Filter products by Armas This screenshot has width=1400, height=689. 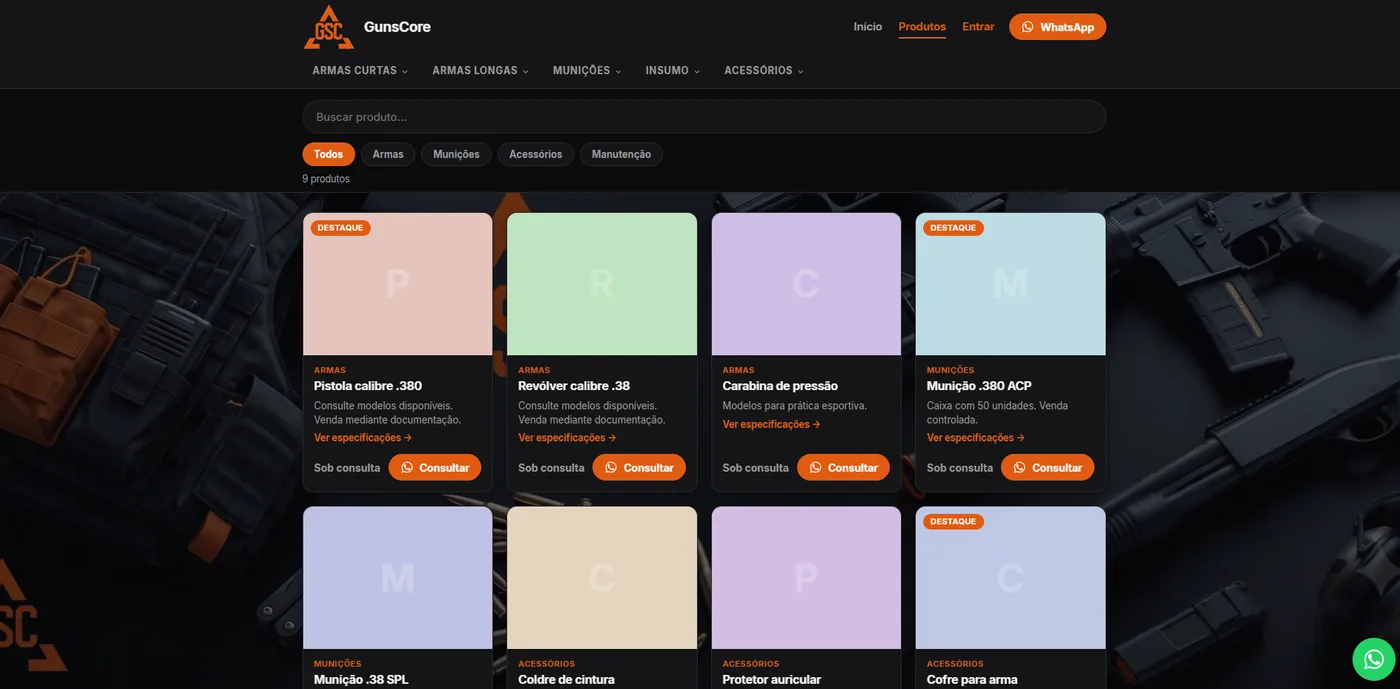(x=388, y=154)
